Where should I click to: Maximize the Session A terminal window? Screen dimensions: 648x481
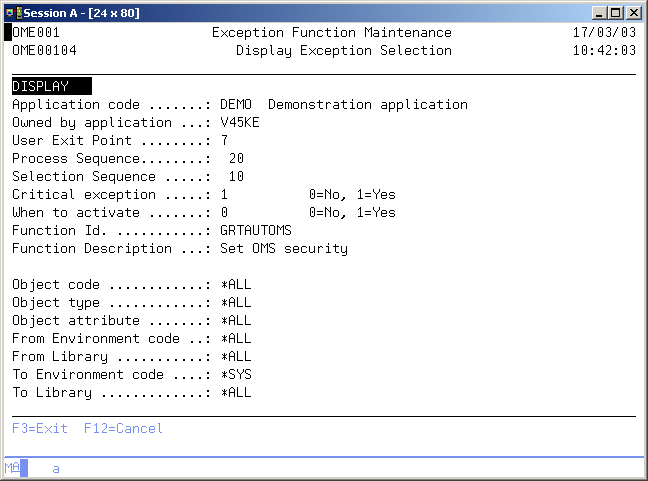(x=616, y=12)
